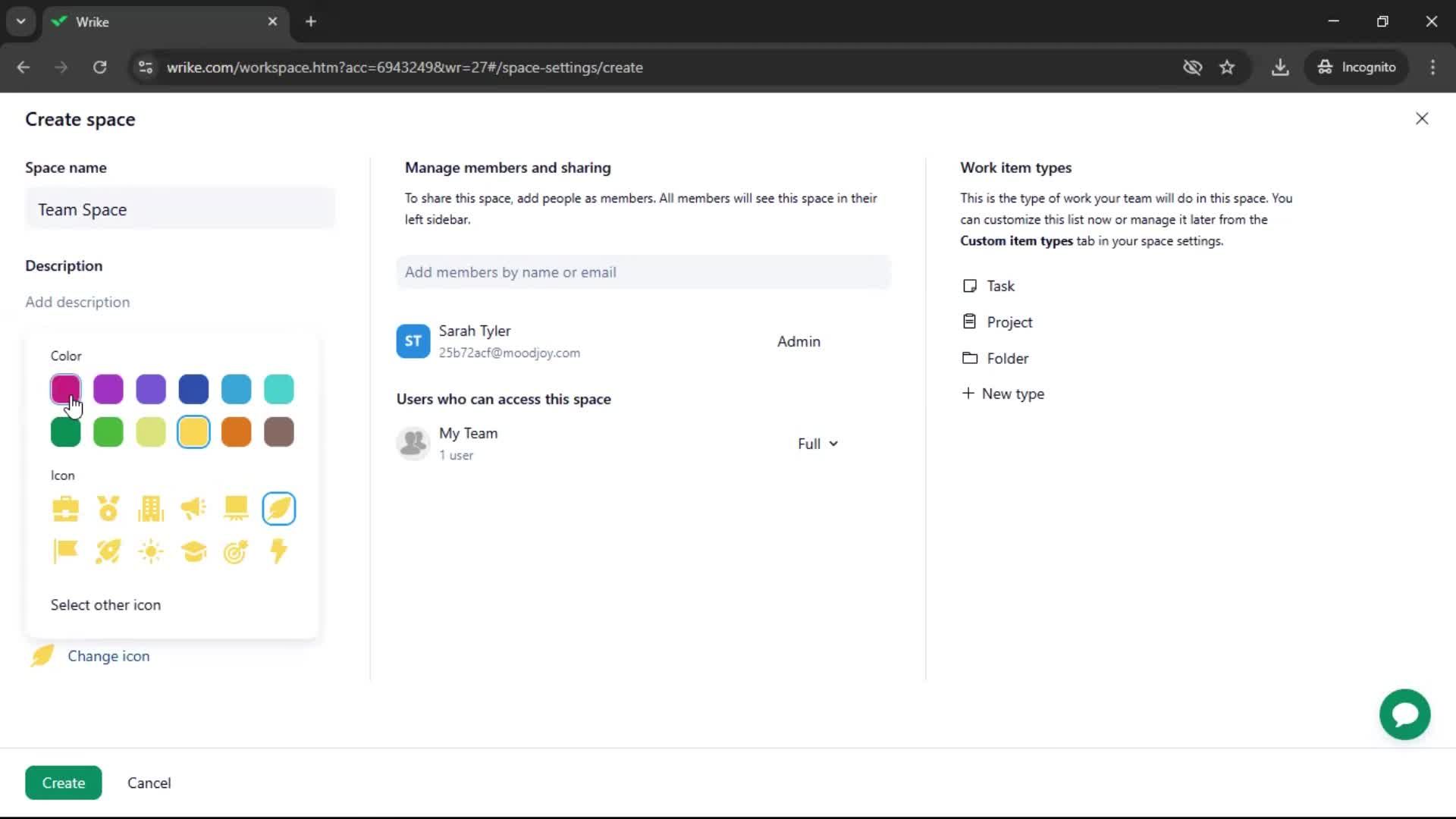Open the tab search dropdown arrow
The width and height of the screenshot is (1456, 819).
pyautogui.click(x=21, y=21)
